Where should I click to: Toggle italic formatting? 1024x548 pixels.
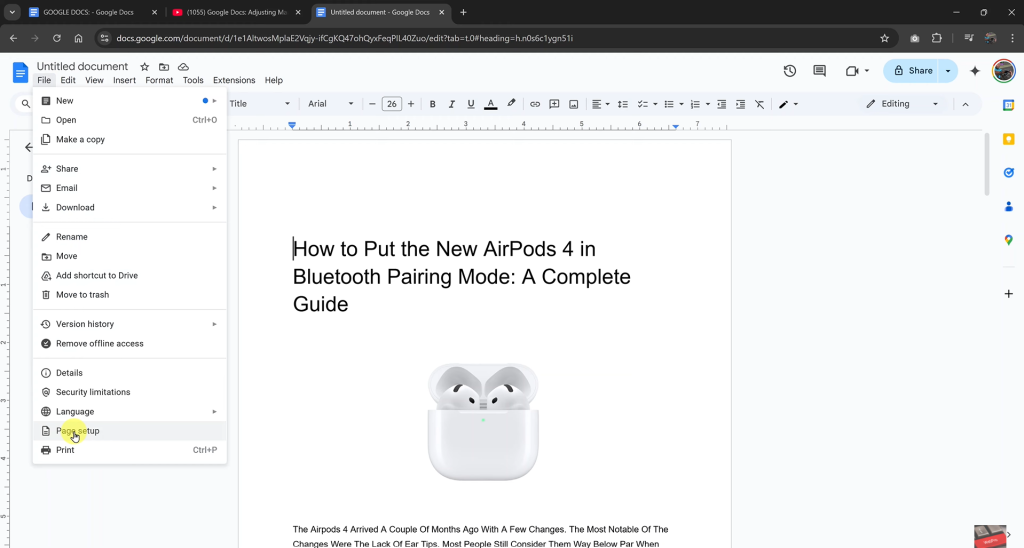(x=451, y=104)
